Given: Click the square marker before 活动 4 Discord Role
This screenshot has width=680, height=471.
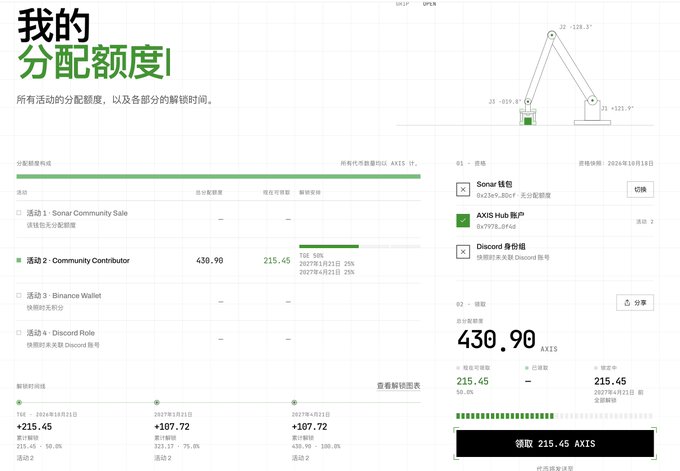Looking at the screenshot, I should tap(19, 333).
